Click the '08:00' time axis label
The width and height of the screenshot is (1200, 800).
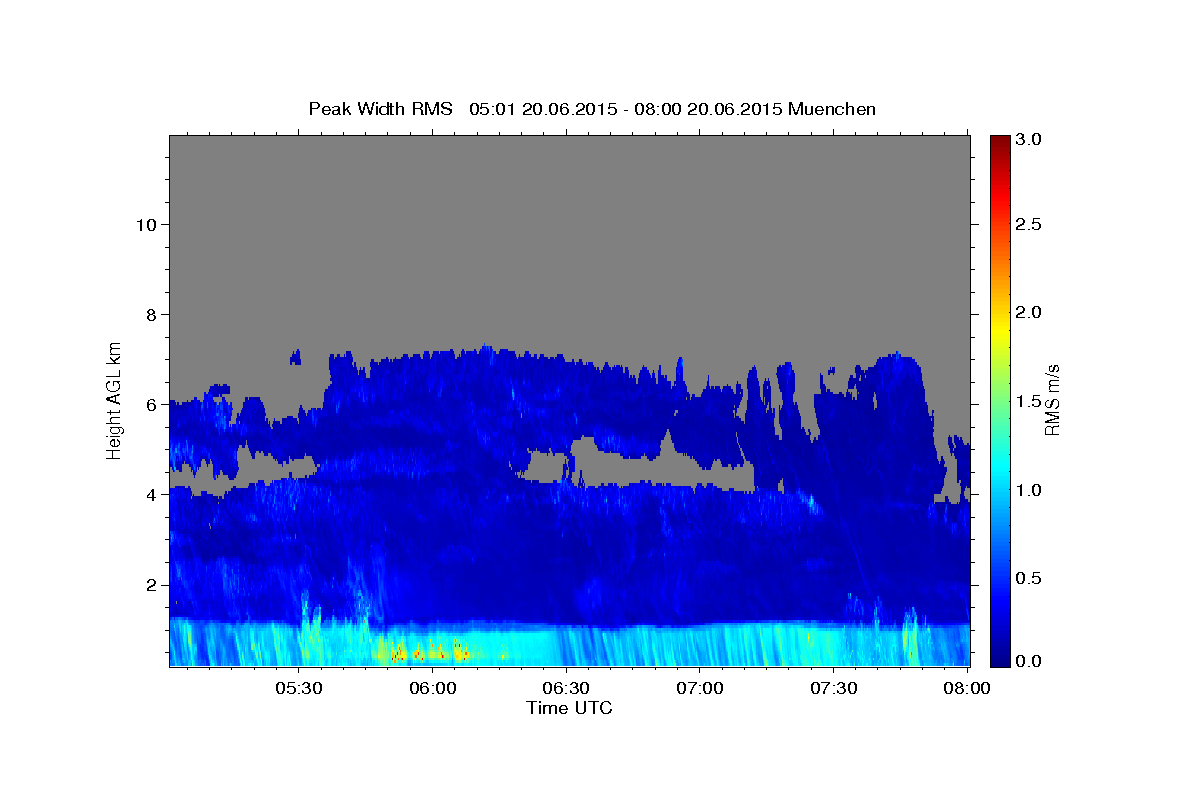click(x=967, y=688)
